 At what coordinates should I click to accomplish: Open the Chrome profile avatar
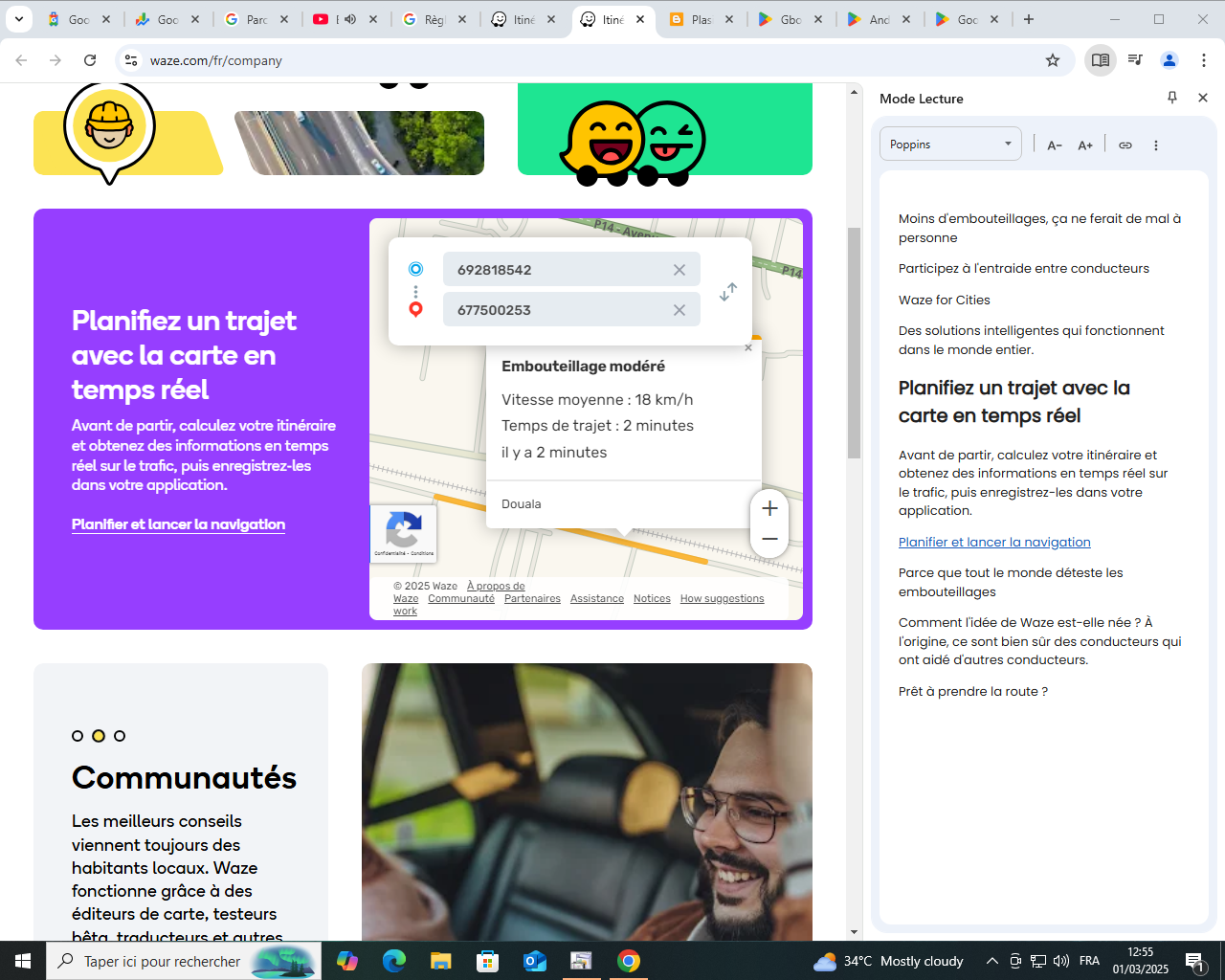(1169, 60)
